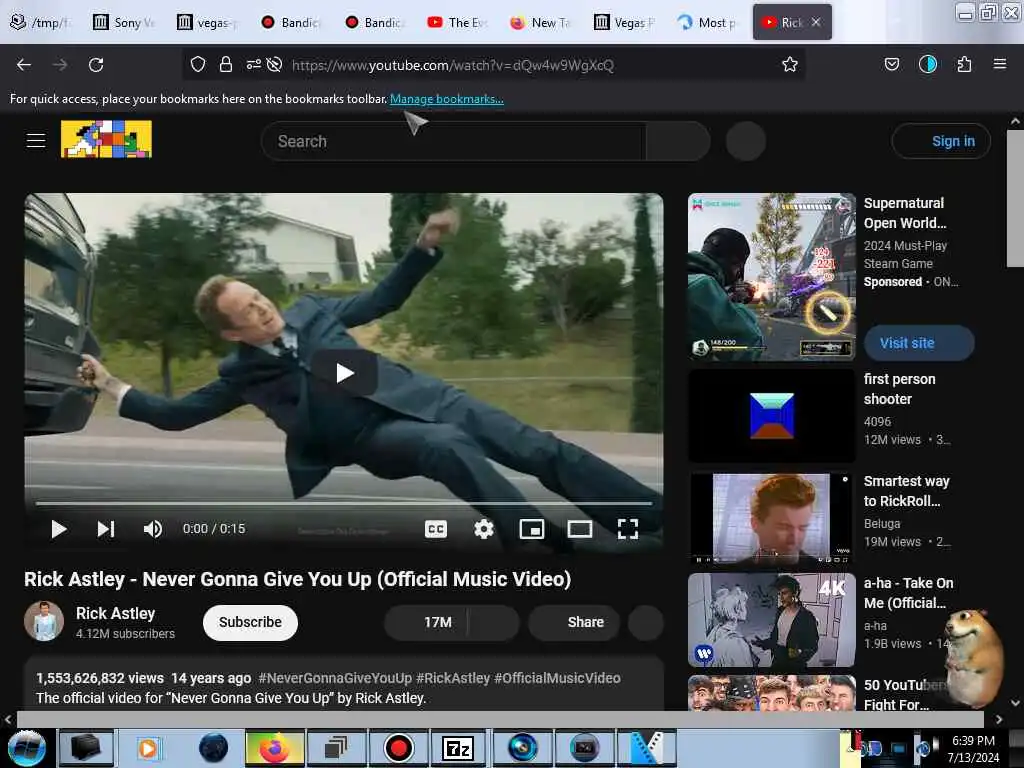
Task: Enter full screen video mode
Action: click(628, 529)
